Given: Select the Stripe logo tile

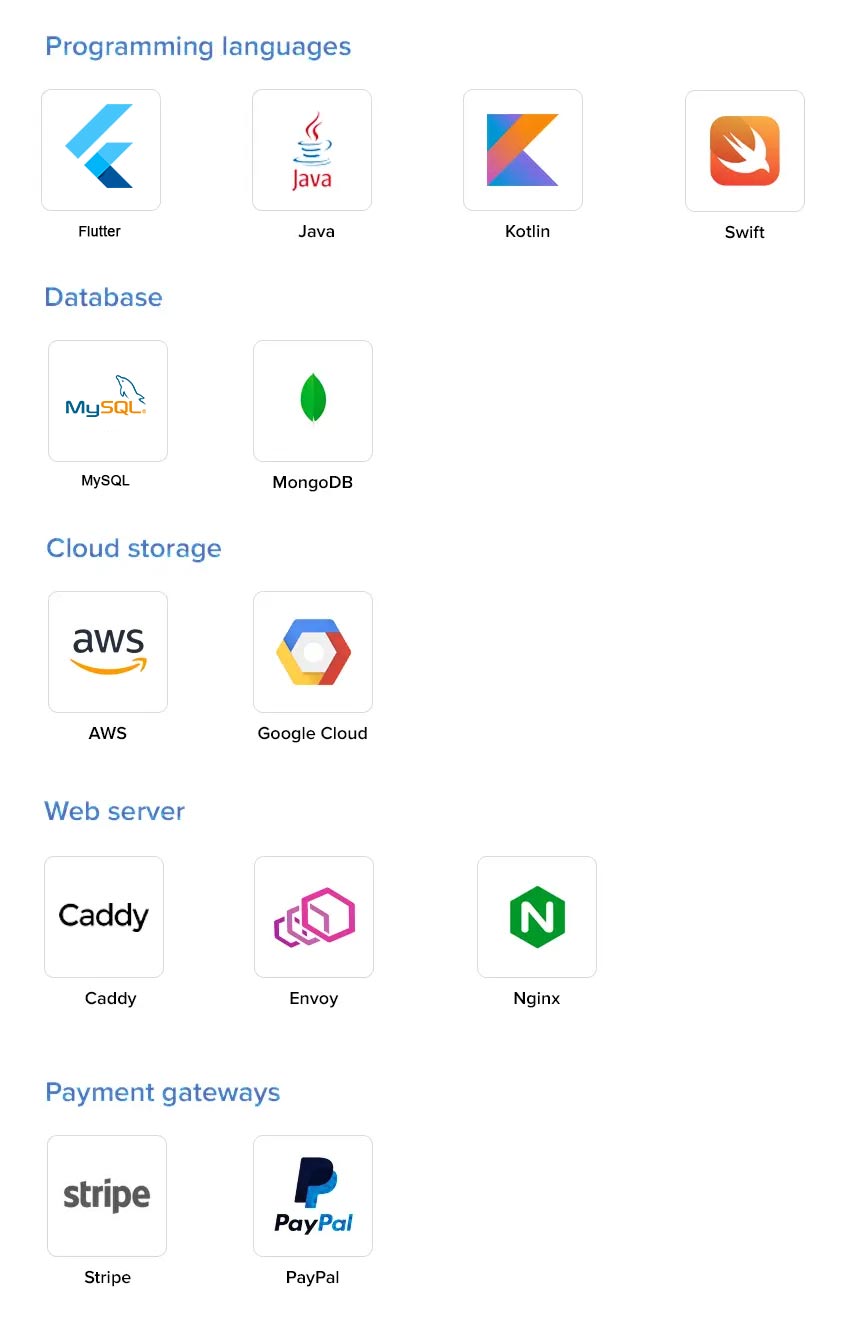Looking at the screenshot, I should click(107, 1196).
